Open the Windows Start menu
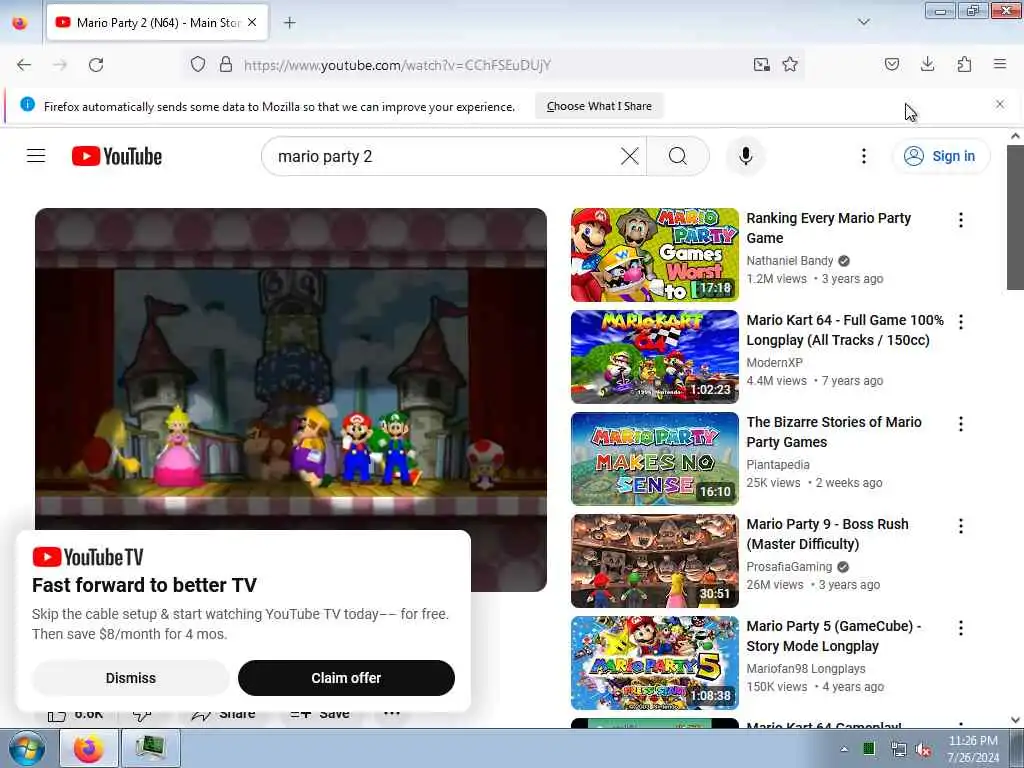Screen dimensions: 1024x768 click(x=26, y=748)
